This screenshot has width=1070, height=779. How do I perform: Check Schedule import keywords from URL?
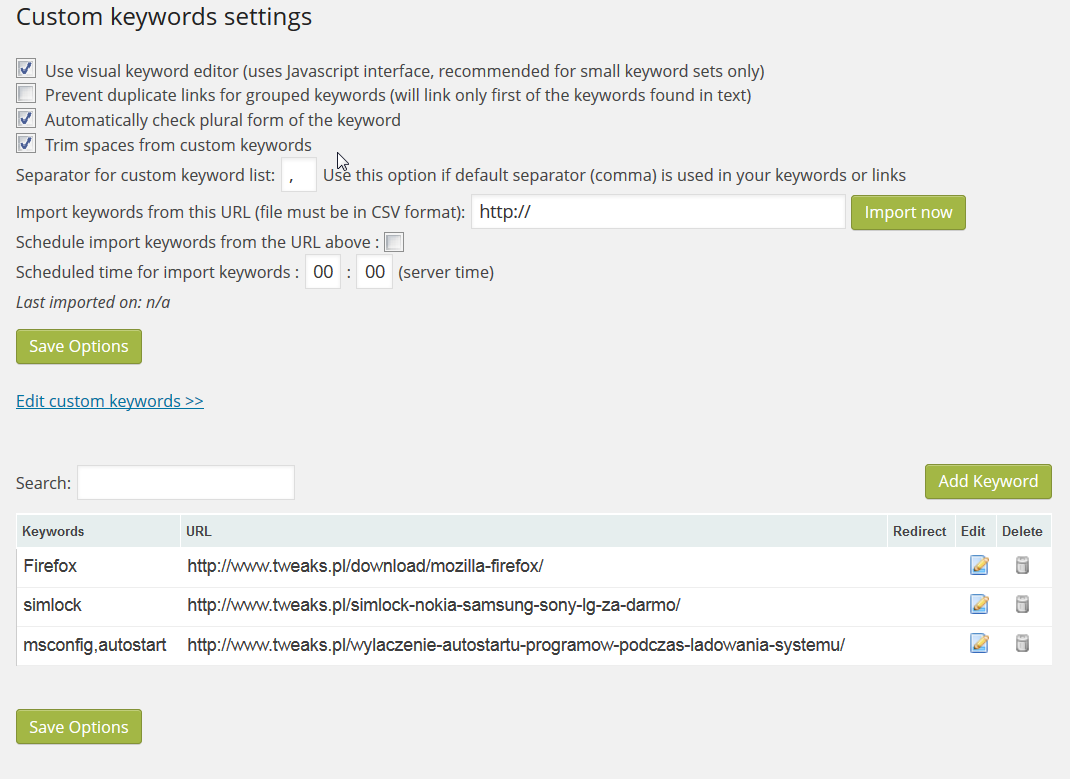coord(394,242)
